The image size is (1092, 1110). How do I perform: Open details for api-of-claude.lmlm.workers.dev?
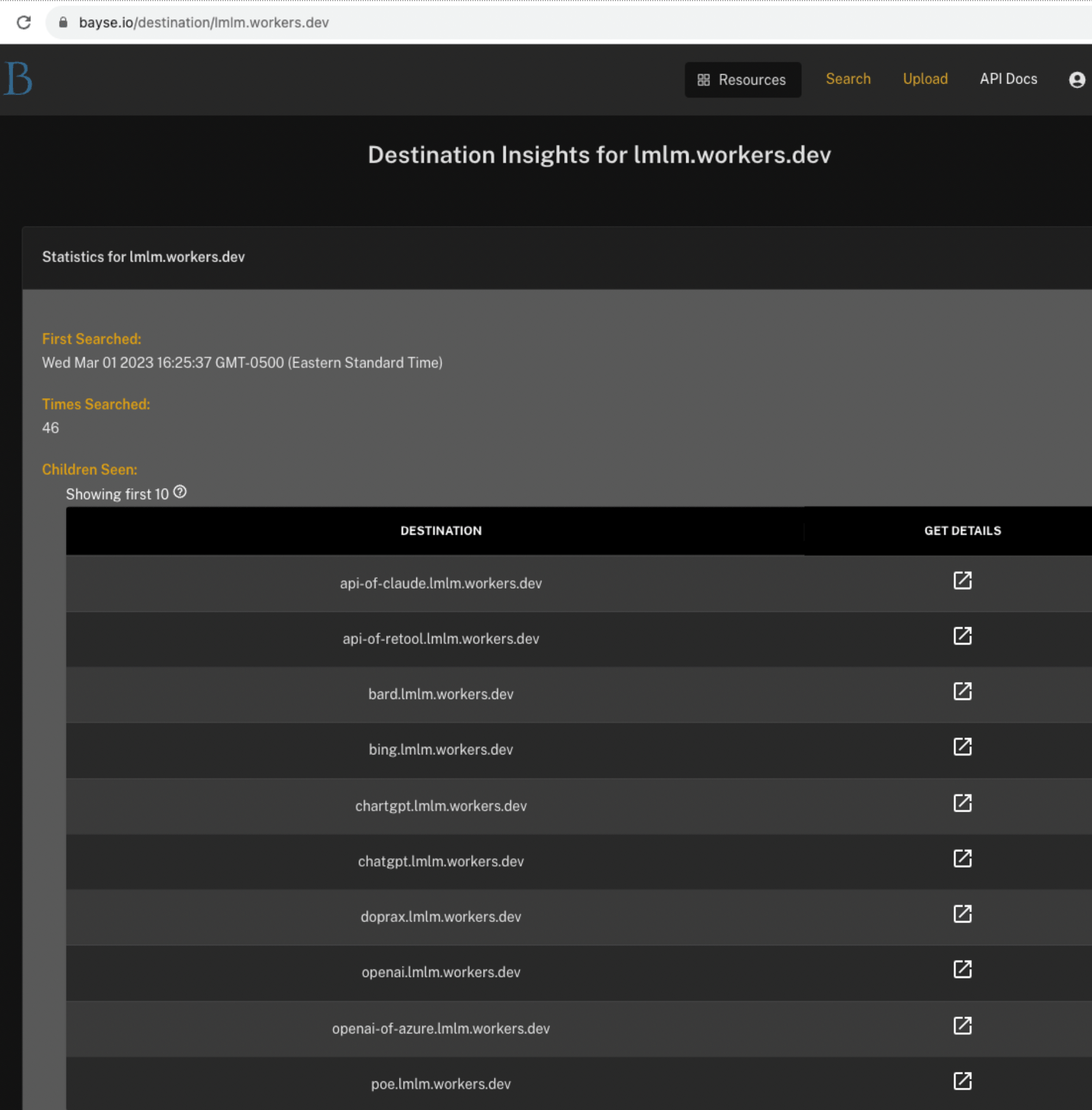point(962,580)
